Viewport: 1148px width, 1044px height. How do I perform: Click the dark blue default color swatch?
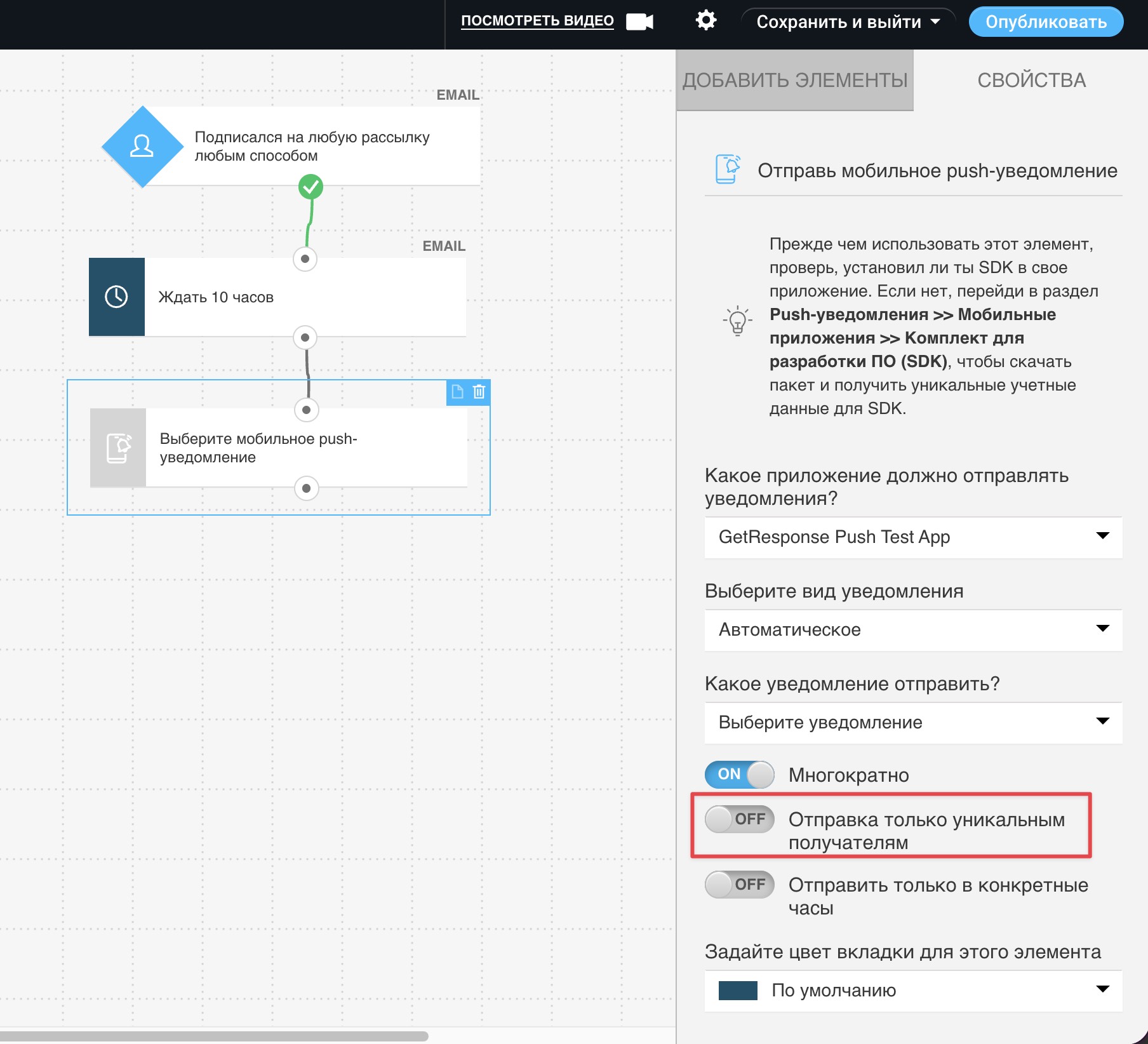[x=738, y=991]
